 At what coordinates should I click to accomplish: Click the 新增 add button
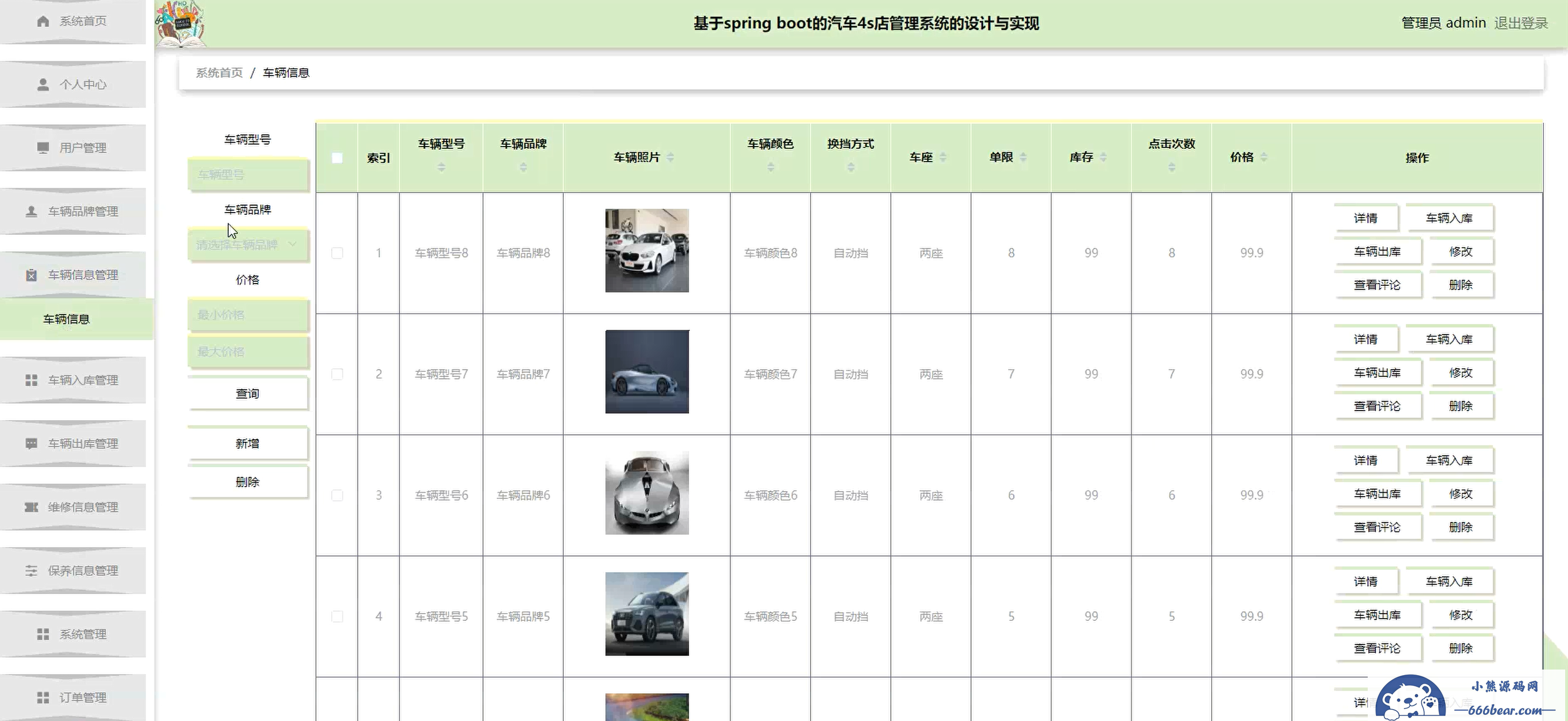pyautogui.click(x=248, y=444)
